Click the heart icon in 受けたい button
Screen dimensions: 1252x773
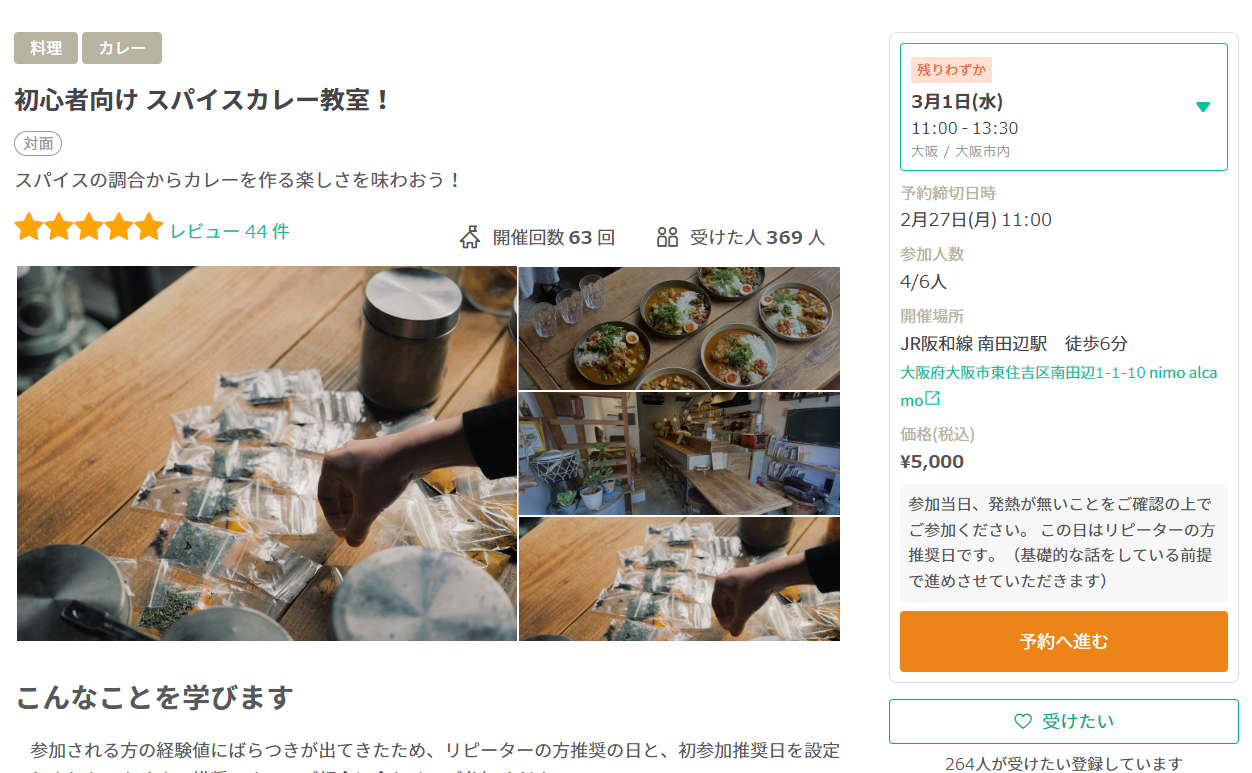(x=1022, y=721)
